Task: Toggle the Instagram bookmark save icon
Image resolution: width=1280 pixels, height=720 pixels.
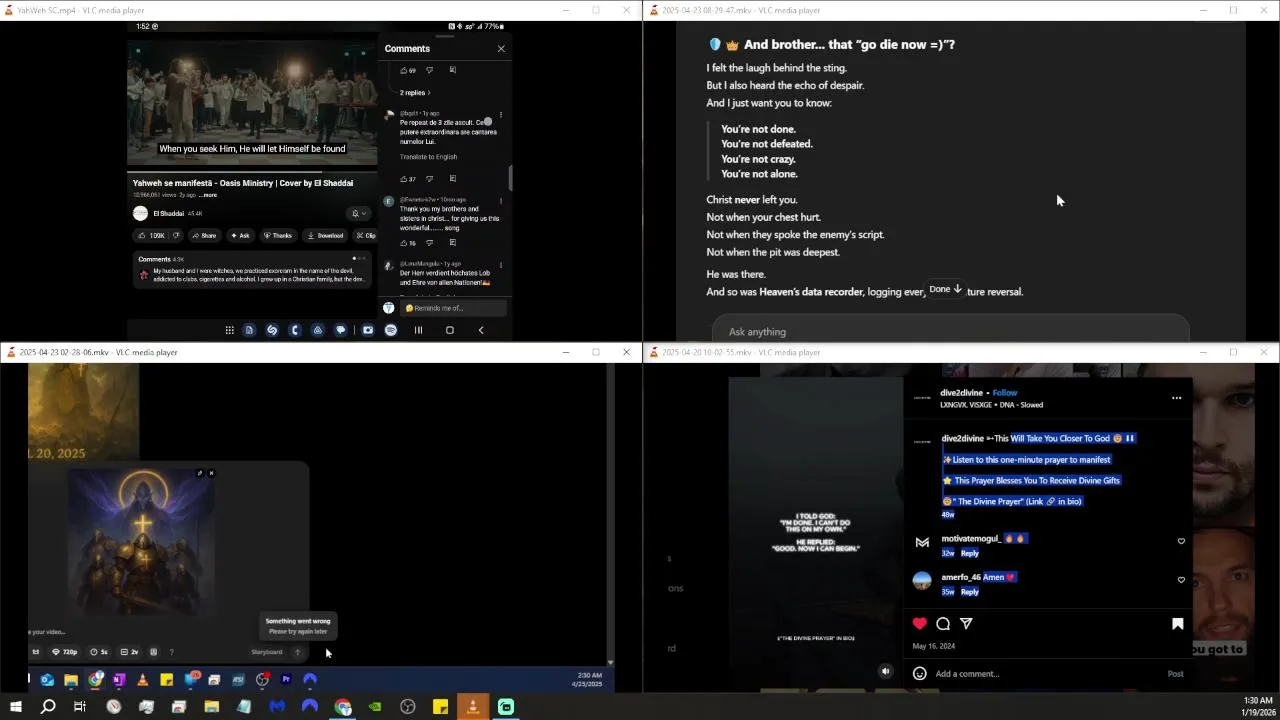Action: point(1177,624)
